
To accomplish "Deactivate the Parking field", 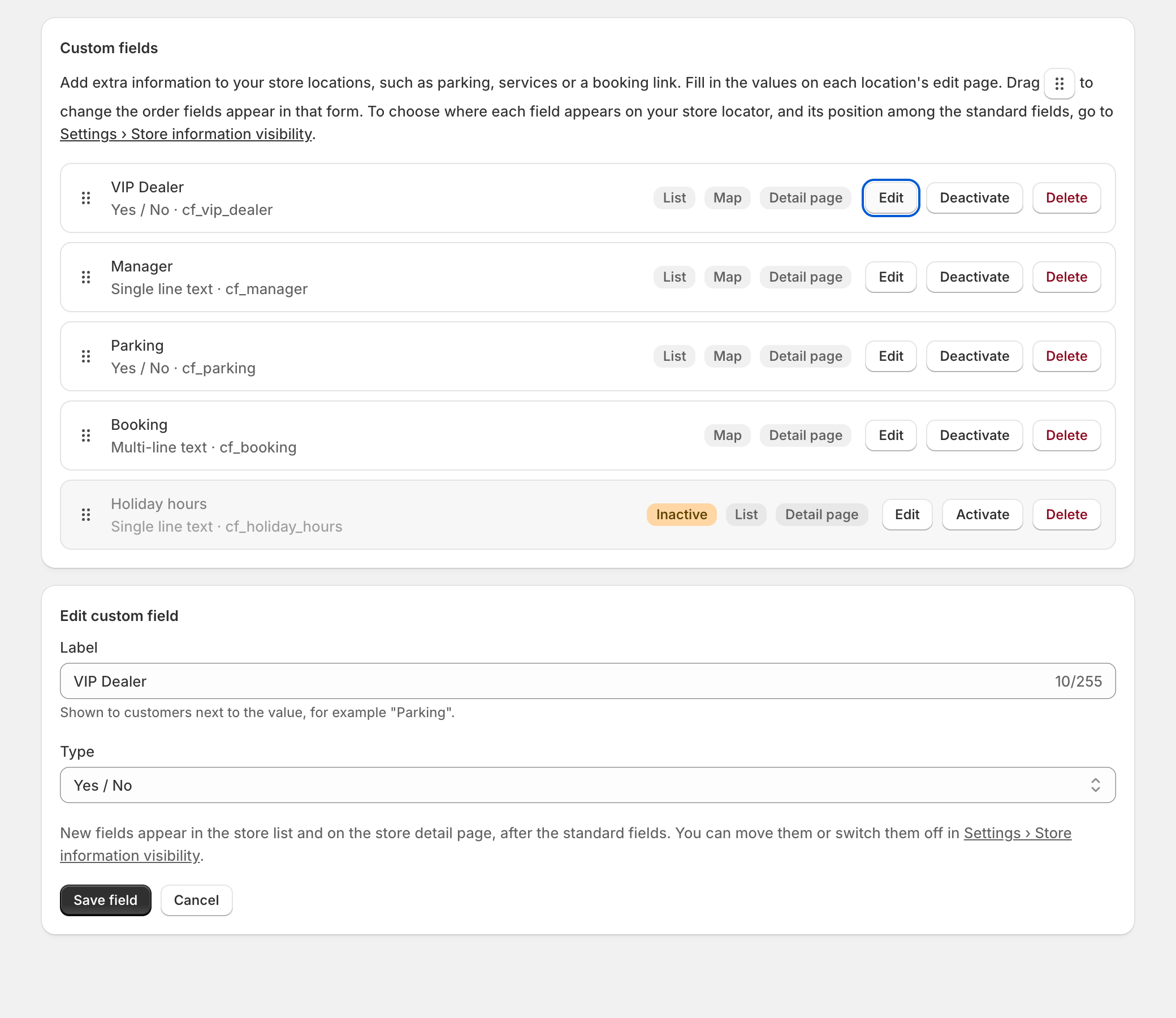I will click(x=974, y=356).
